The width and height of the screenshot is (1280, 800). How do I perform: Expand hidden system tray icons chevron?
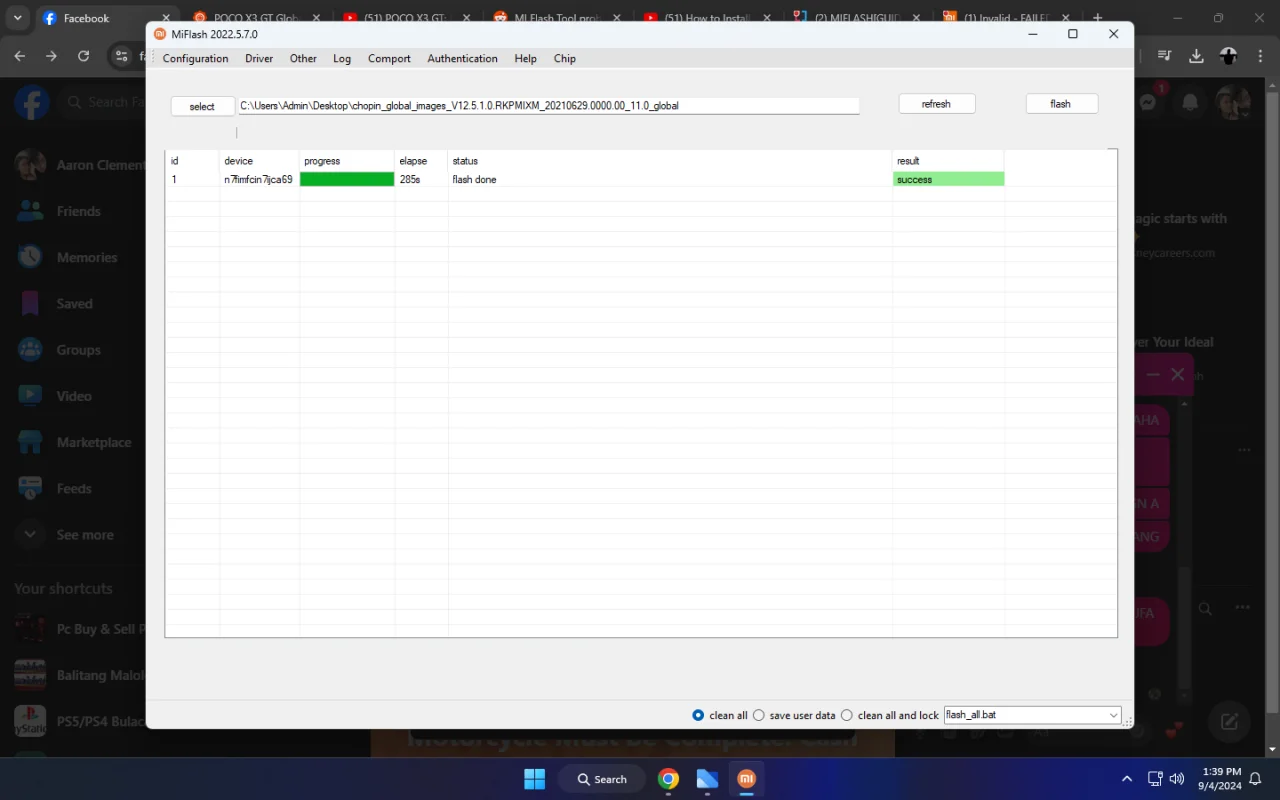(1127, 779)
